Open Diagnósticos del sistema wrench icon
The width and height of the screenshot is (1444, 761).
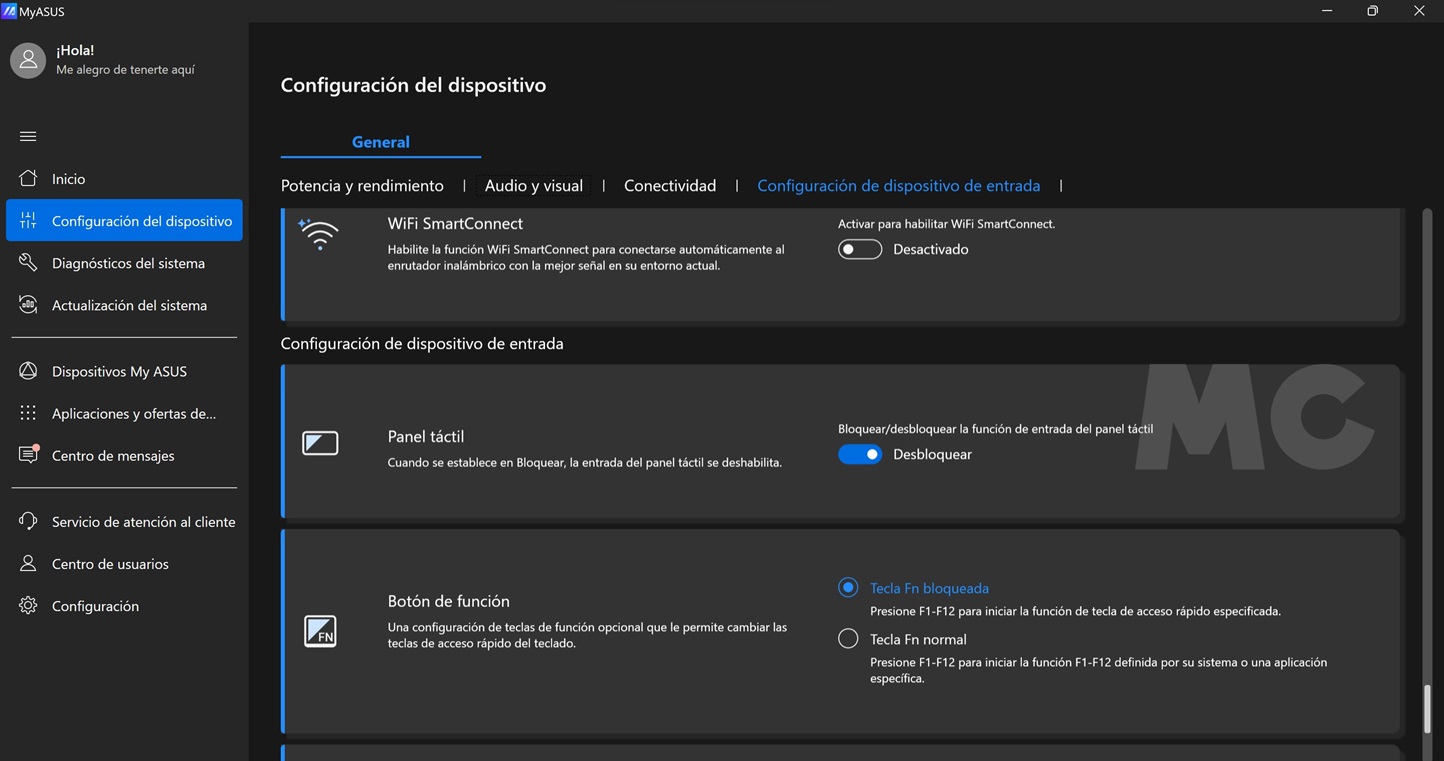pyautogui.click(x=28, y=263)
